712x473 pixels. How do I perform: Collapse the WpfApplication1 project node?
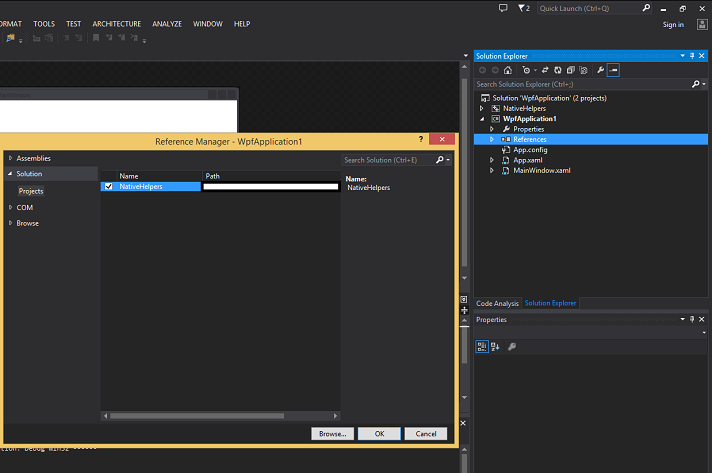(x=482, y=119)
